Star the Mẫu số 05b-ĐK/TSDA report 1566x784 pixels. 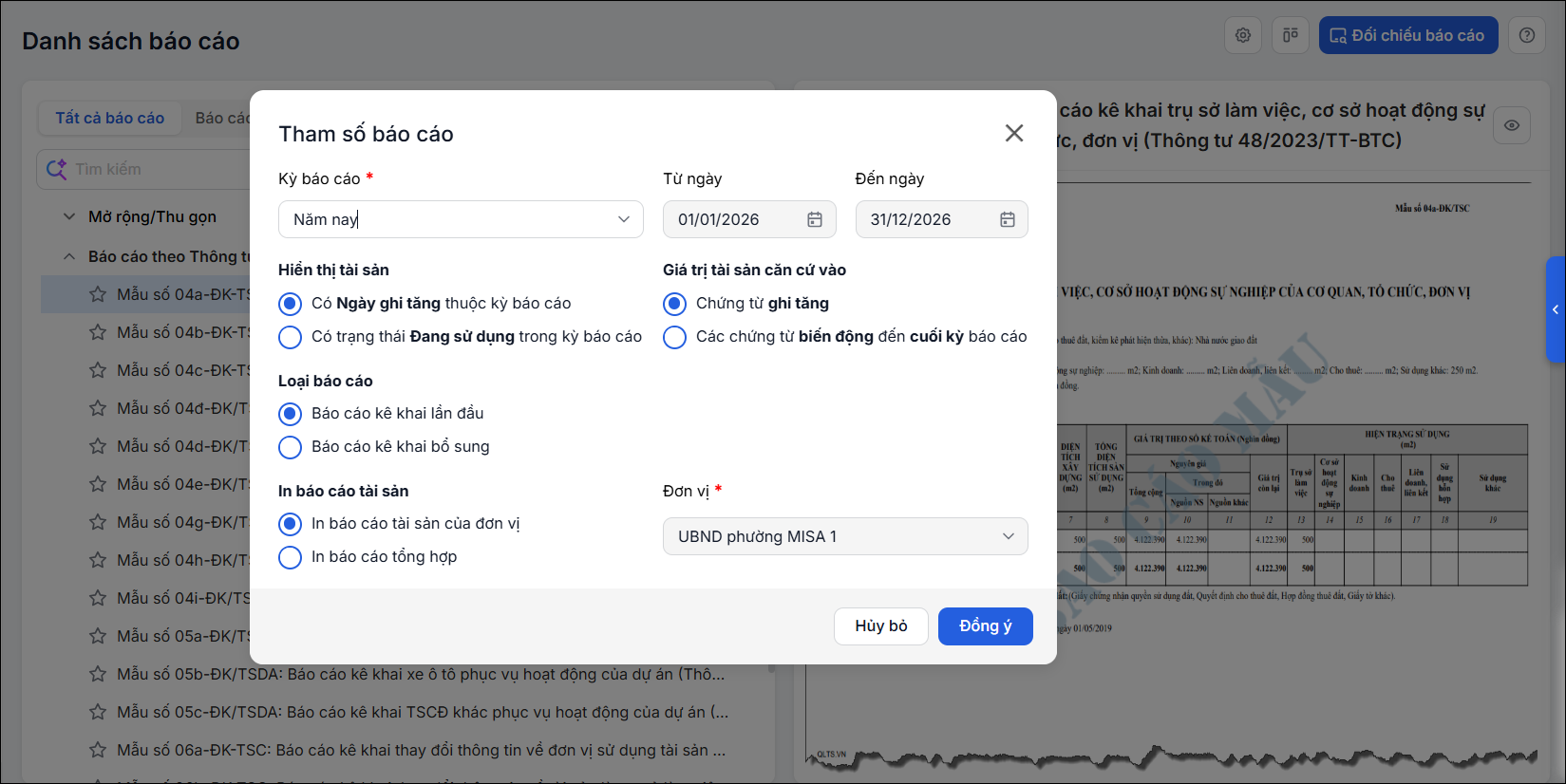pyautogui.click(x=98, y=674)
